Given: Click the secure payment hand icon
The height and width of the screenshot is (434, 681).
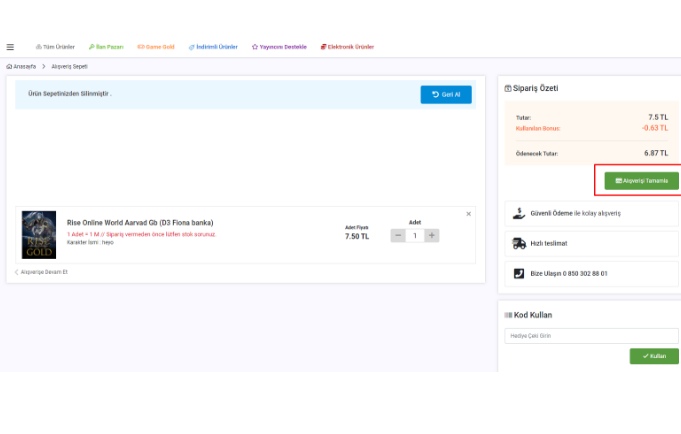Looking at the screenshot, I should (519, 213).
